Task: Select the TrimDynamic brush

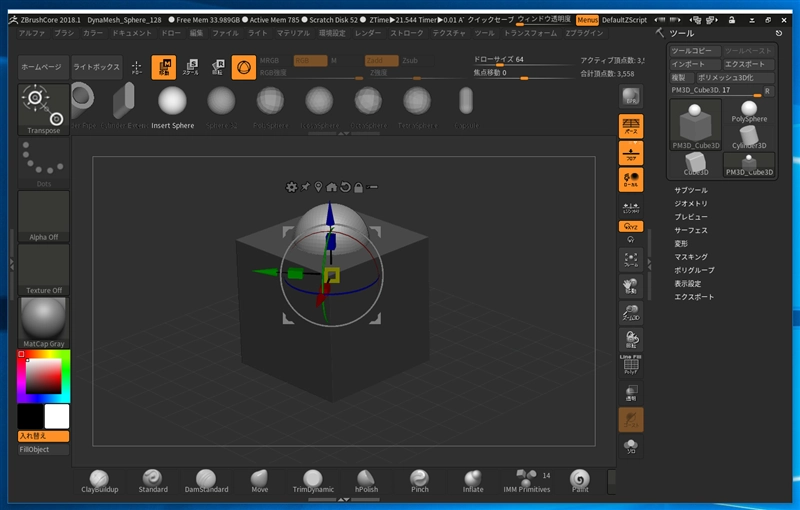Action: (313, 481)
